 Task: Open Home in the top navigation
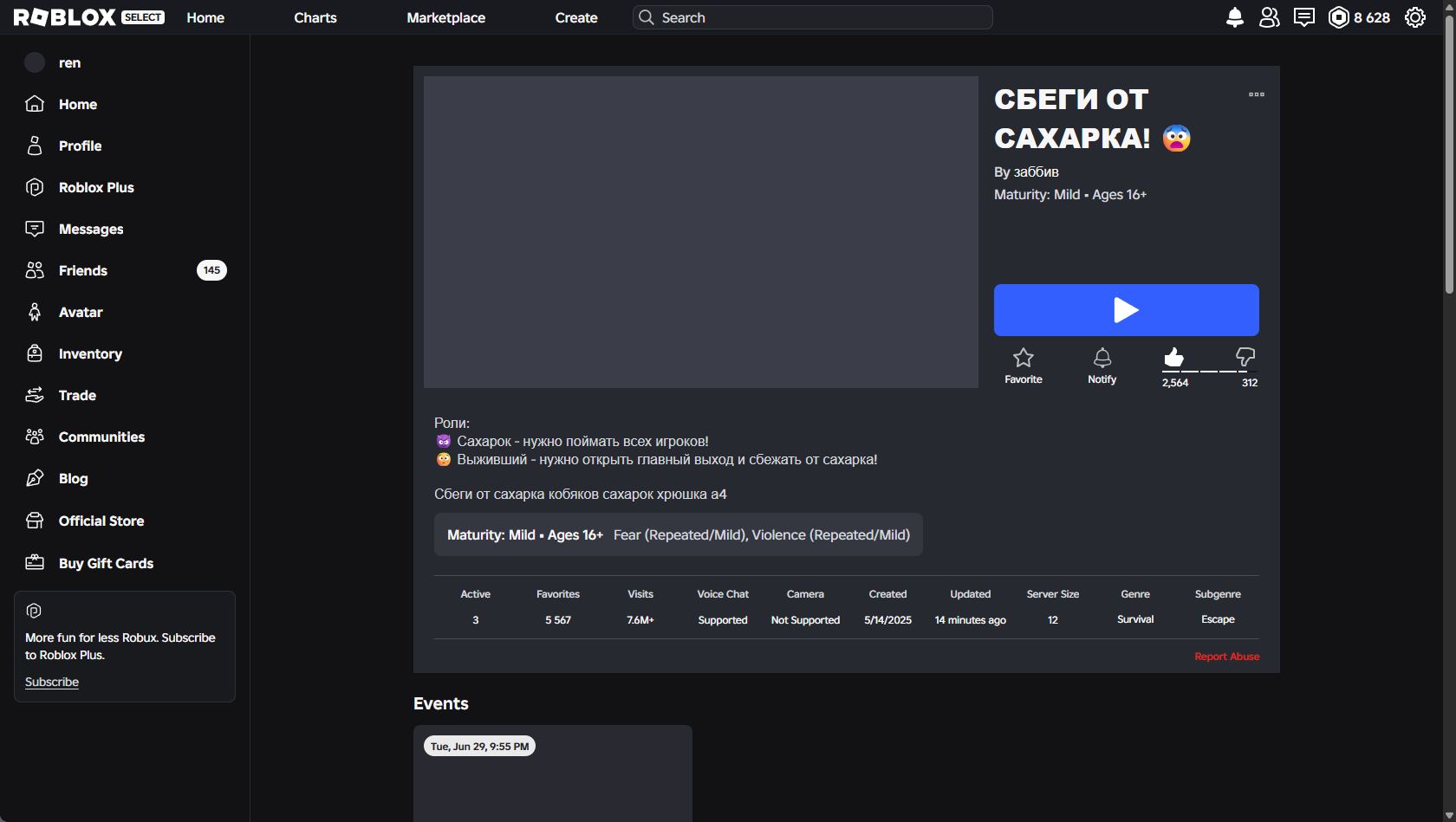205,17
